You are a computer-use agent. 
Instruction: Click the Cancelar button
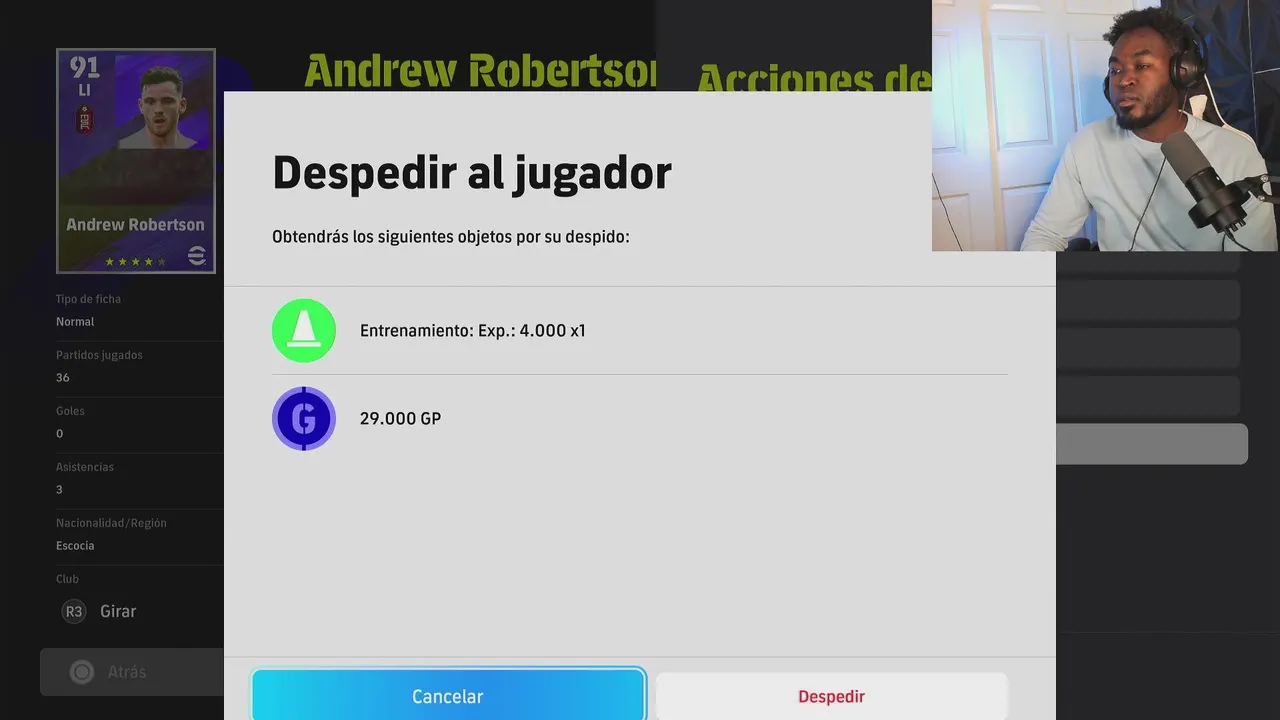448,696
